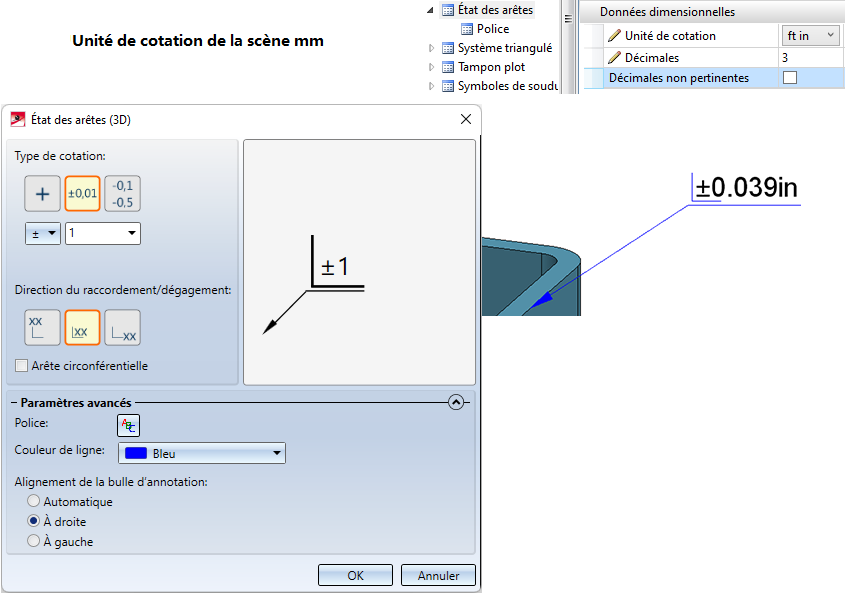Open the ft in unit dropdown
This screenshot has width=845, height=593.
(810, 36)
